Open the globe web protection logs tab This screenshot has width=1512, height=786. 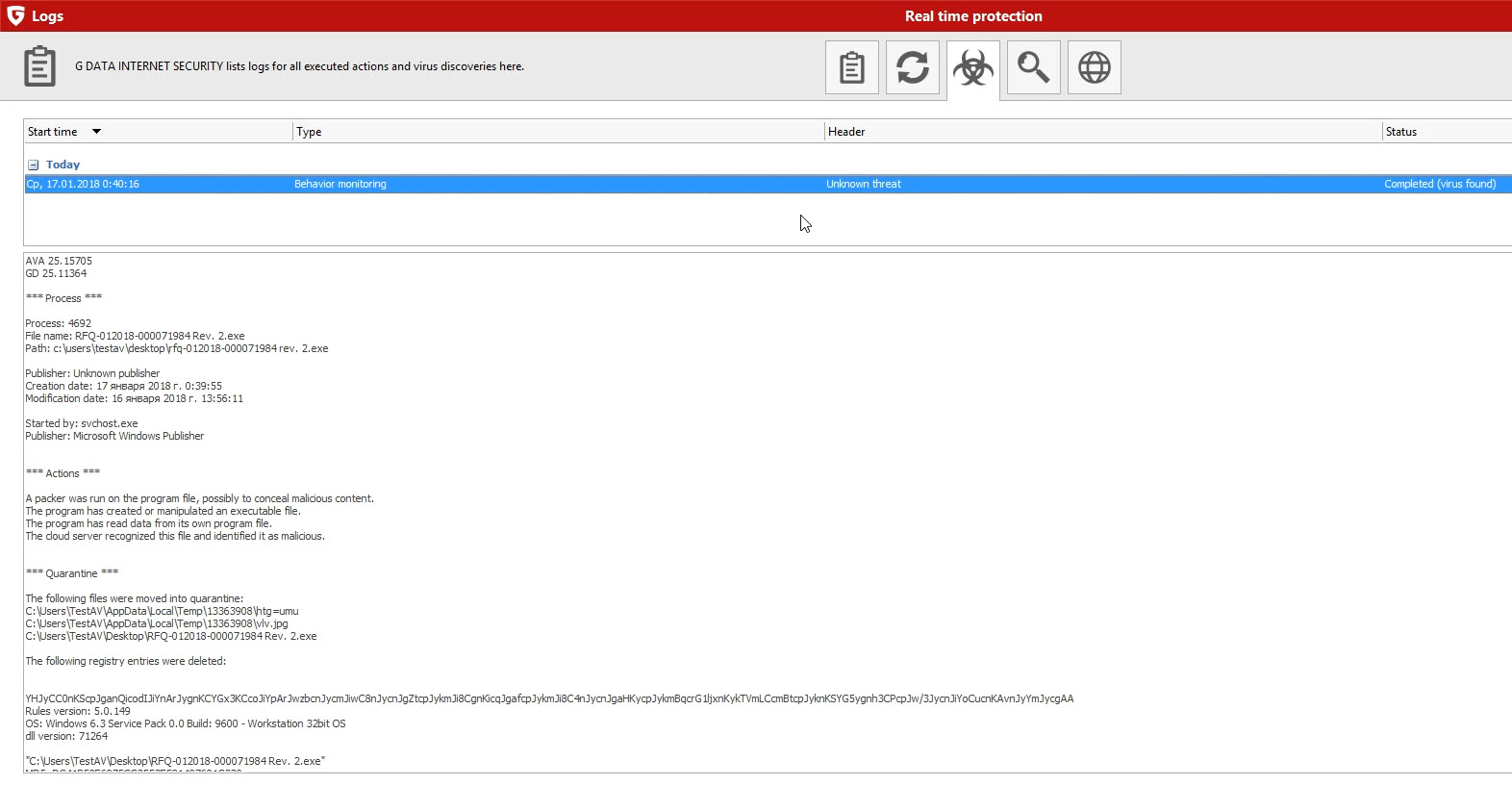click(x=1095, y=67)
